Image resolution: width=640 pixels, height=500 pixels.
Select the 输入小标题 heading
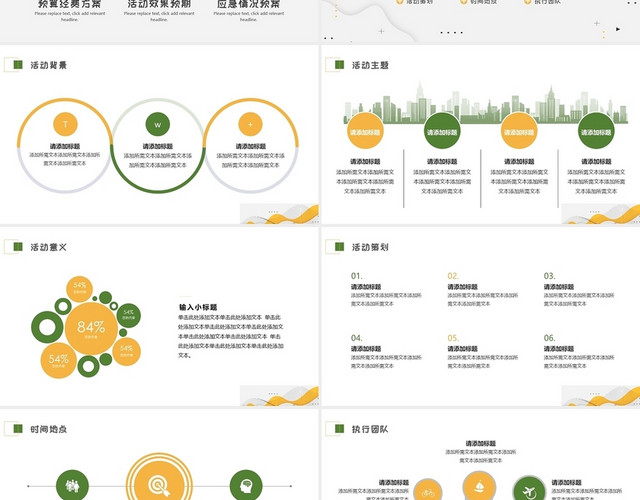click(198, 307)
